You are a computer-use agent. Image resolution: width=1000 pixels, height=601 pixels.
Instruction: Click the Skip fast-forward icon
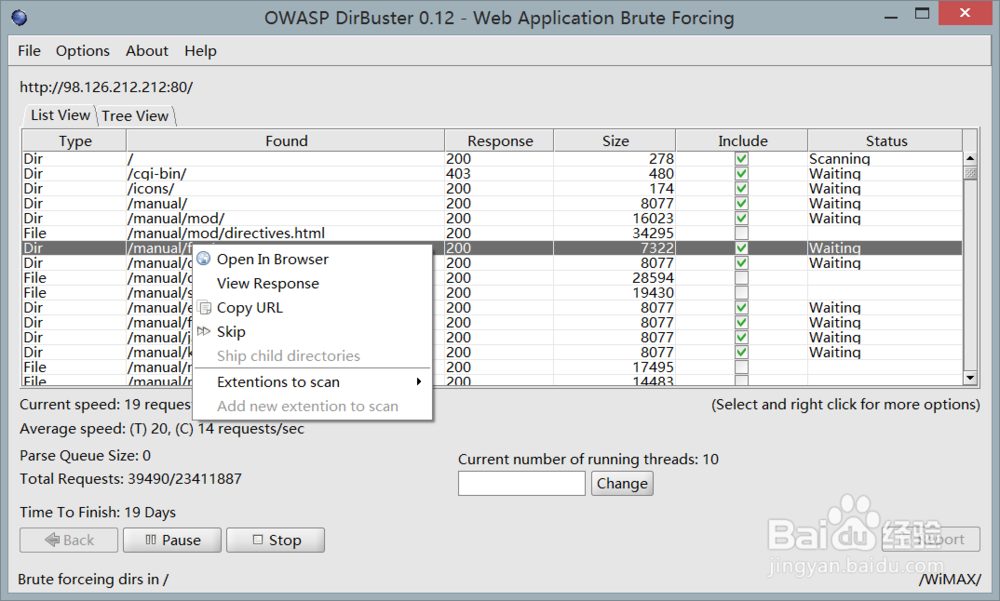(x=203, y=331)
